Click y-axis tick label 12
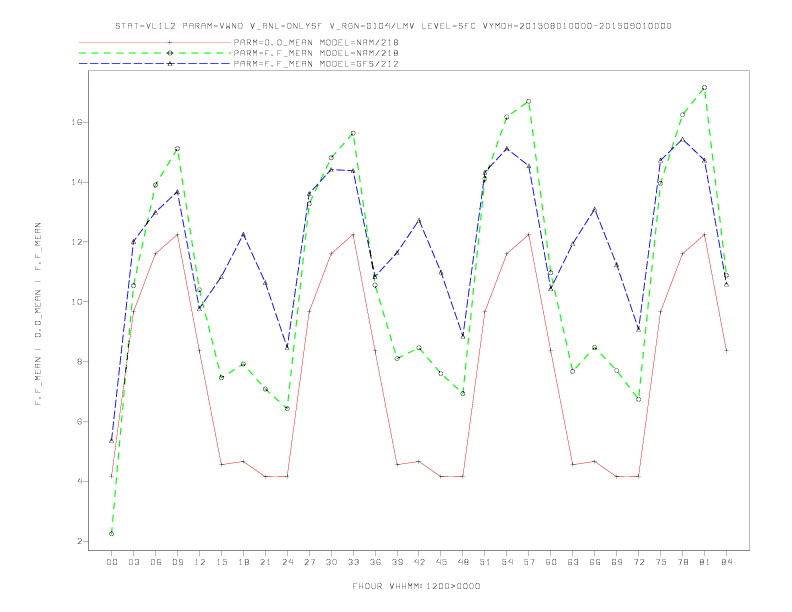The image size is (792, 612). coord(76,242)
